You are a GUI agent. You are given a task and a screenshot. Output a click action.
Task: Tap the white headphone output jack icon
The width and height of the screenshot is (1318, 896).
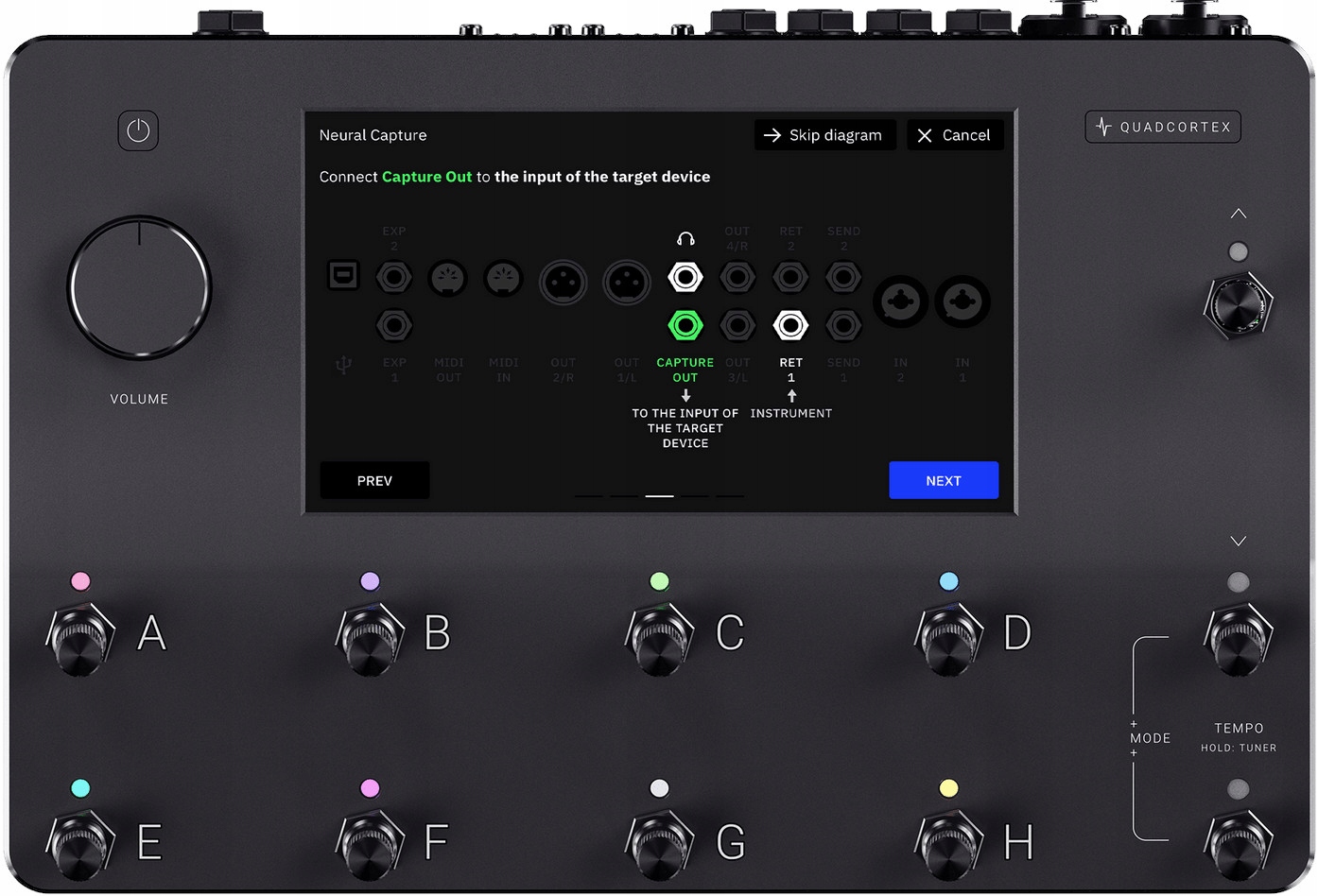pyautogui.click(x=685, y=278)
